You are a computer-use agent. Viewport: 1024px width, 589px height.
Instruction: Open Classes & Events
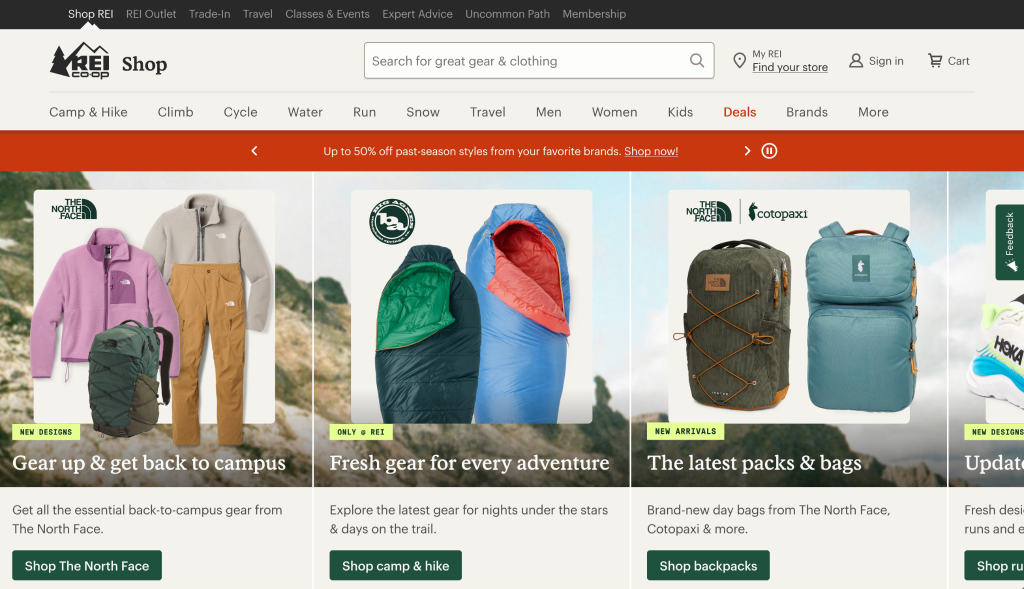click(x=327, y=14)
